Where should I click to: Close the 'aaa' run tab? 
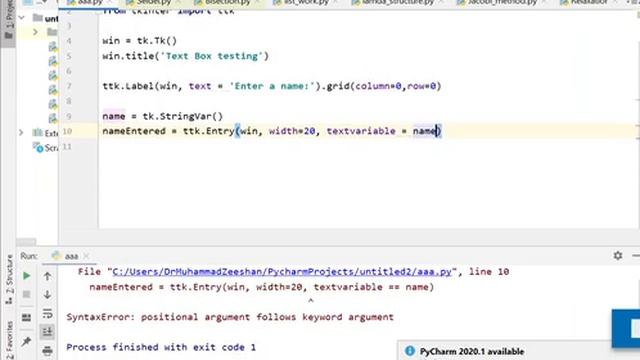point(86,256)
